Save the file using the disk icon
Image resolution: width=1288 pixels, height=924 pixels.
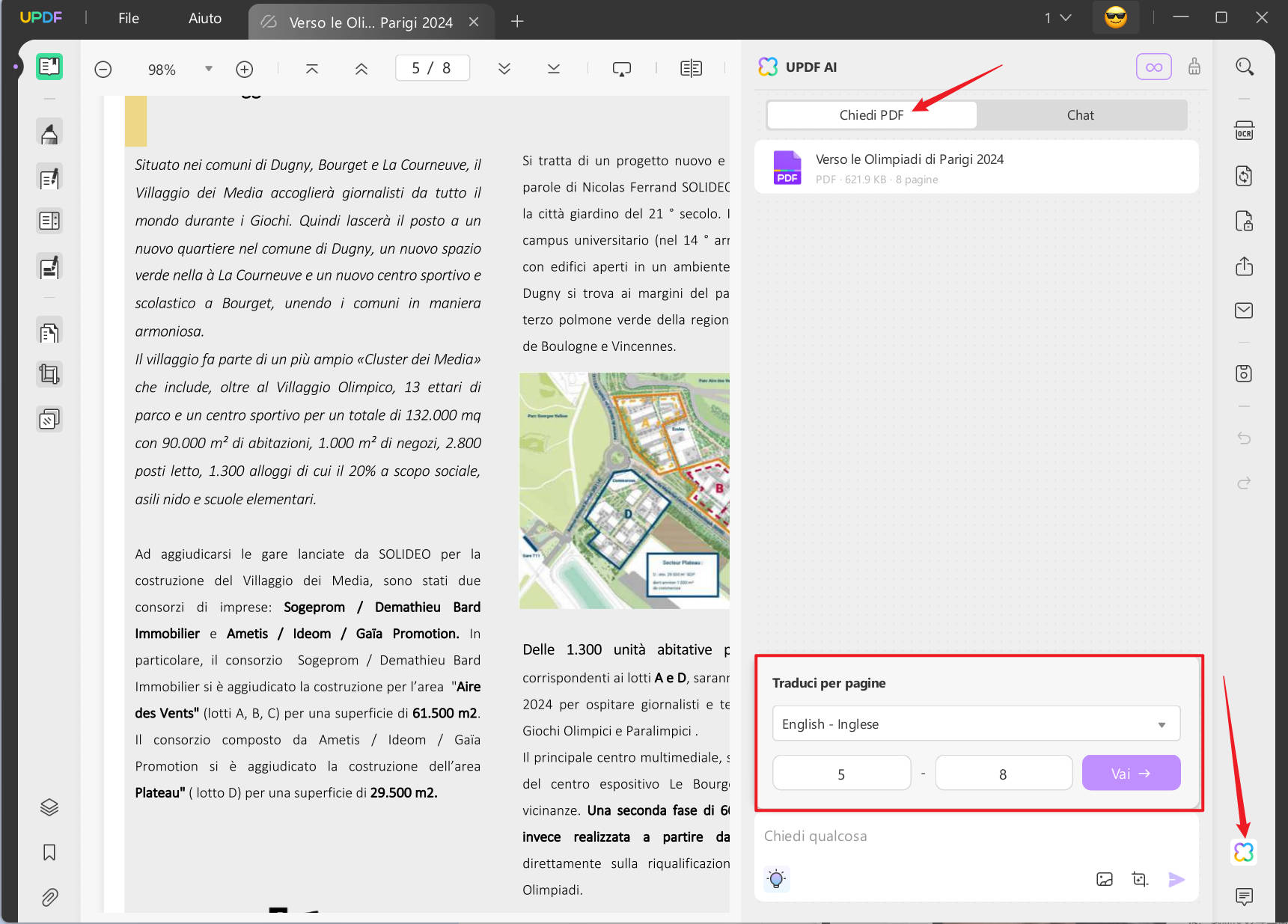1244,373
